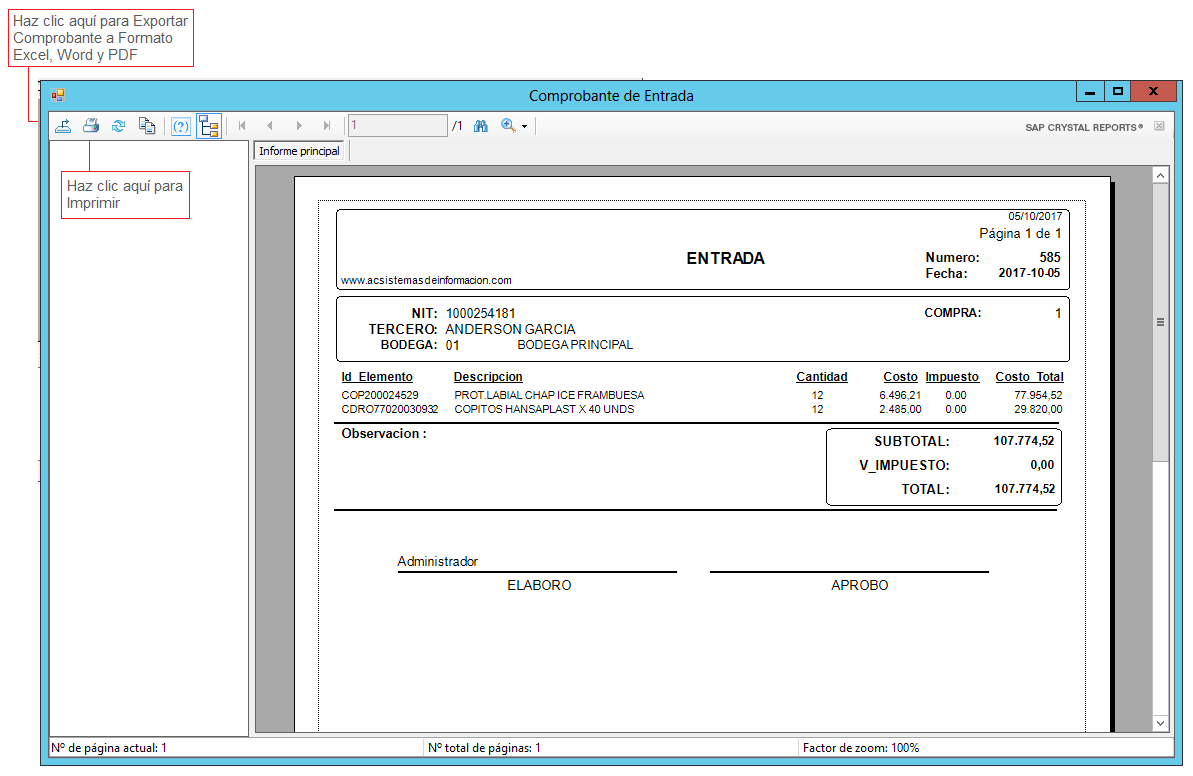Click the Print Report printer icon

point(91,126)
